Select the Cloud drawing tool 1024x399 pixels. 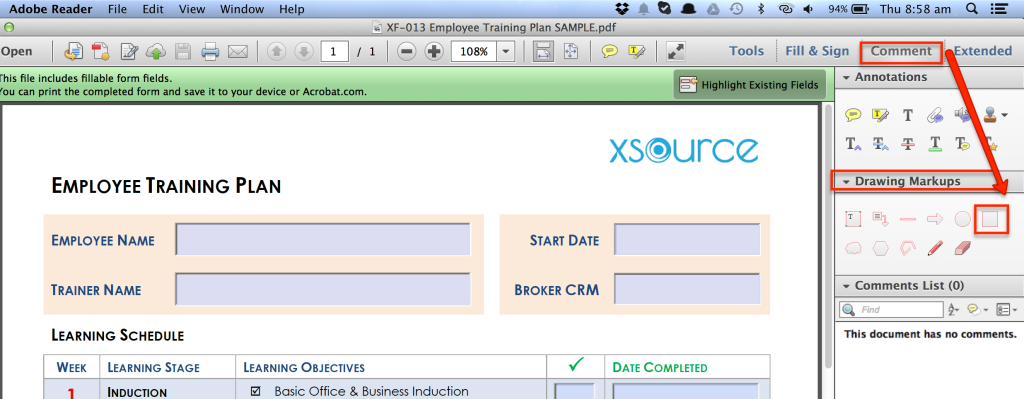(853, 248)
